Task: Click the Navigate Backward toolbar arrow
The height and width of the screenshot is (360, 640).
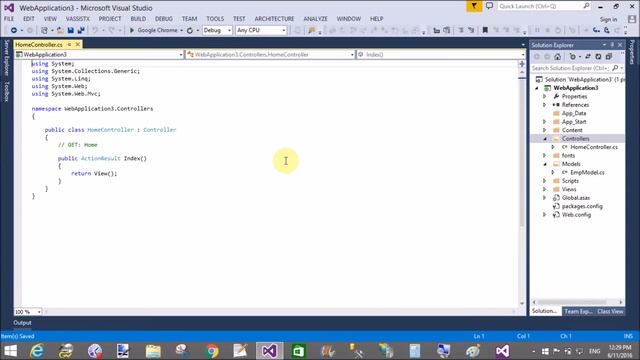Action: click(x=13, y=30)
